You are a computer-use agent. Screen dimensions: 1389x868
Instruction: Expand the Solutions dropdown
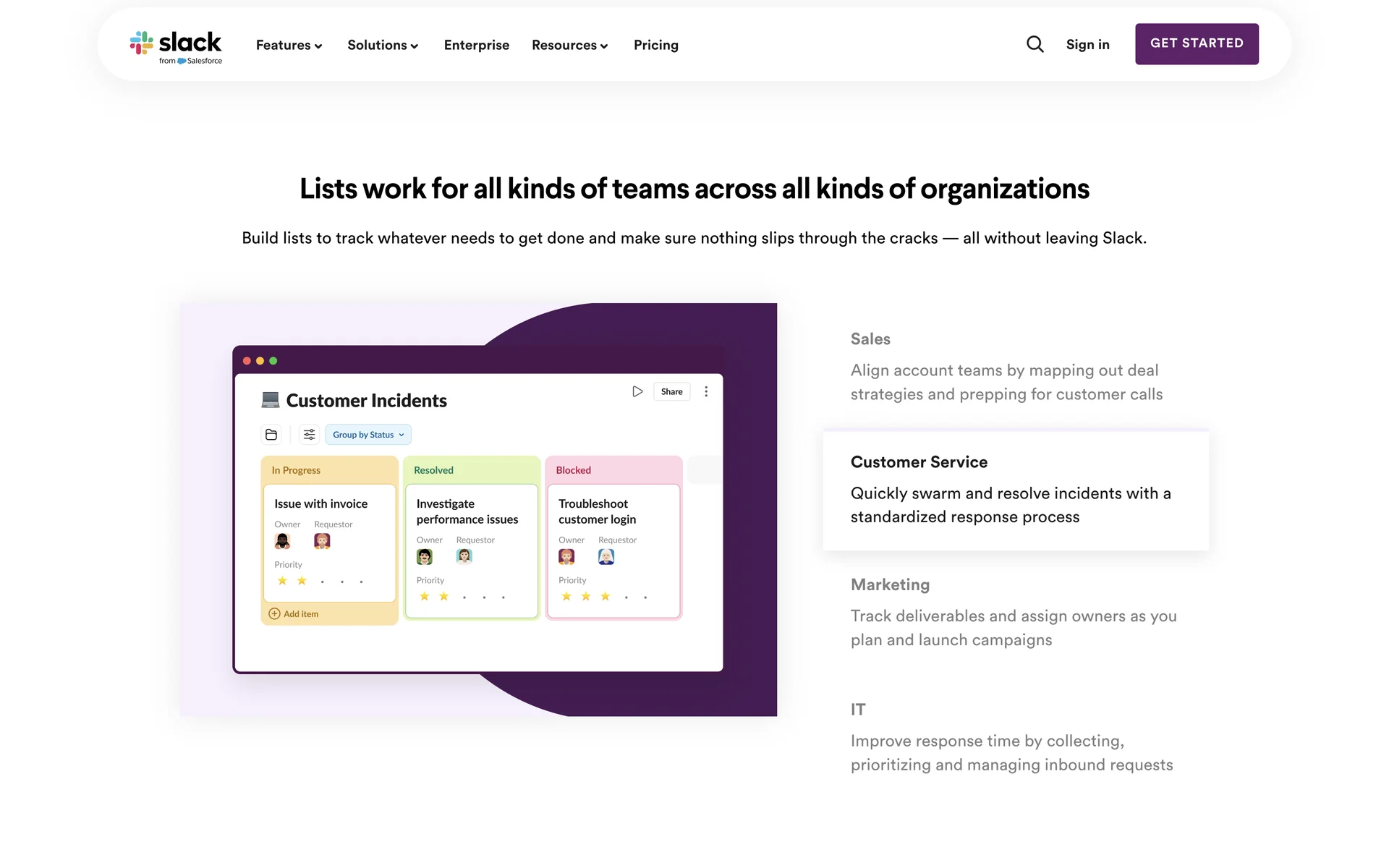point(382,45)
